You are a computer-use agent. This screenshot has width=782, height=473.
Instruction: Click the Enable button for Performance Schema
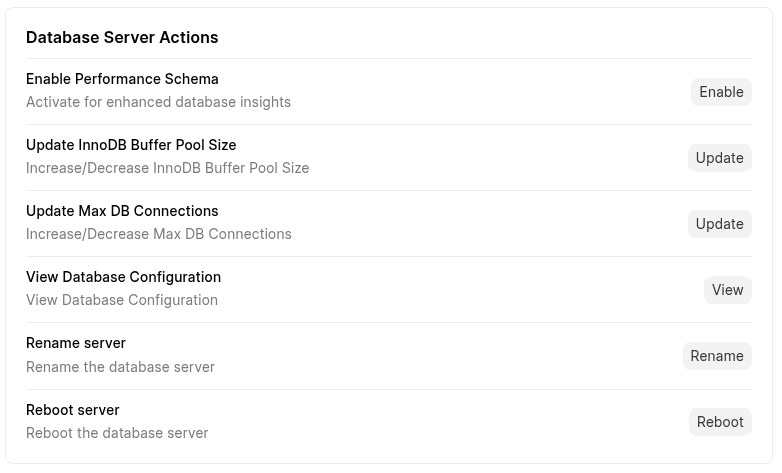[x=720, y=92]
